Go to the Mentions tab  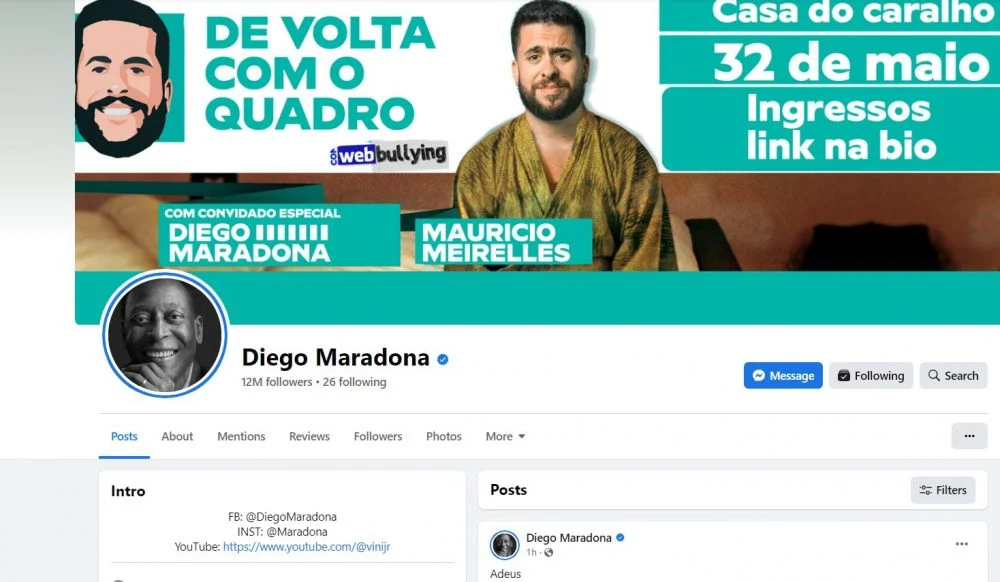[x=241, y=436]
